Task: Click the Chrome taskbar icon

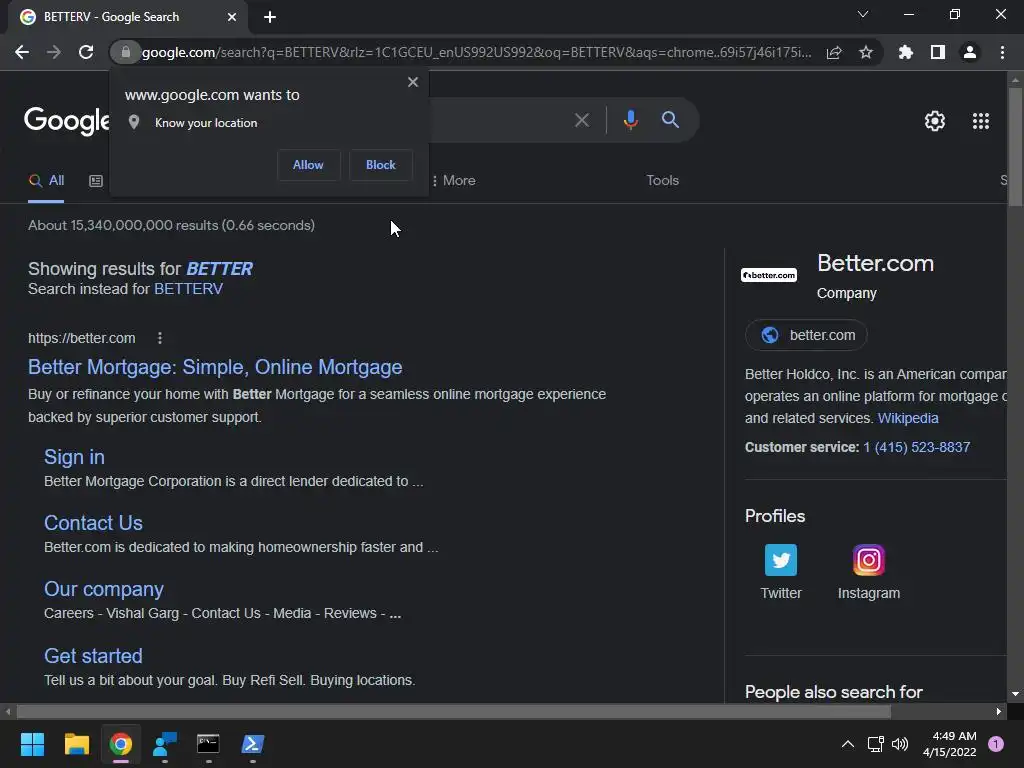Action: coord(121,744)
